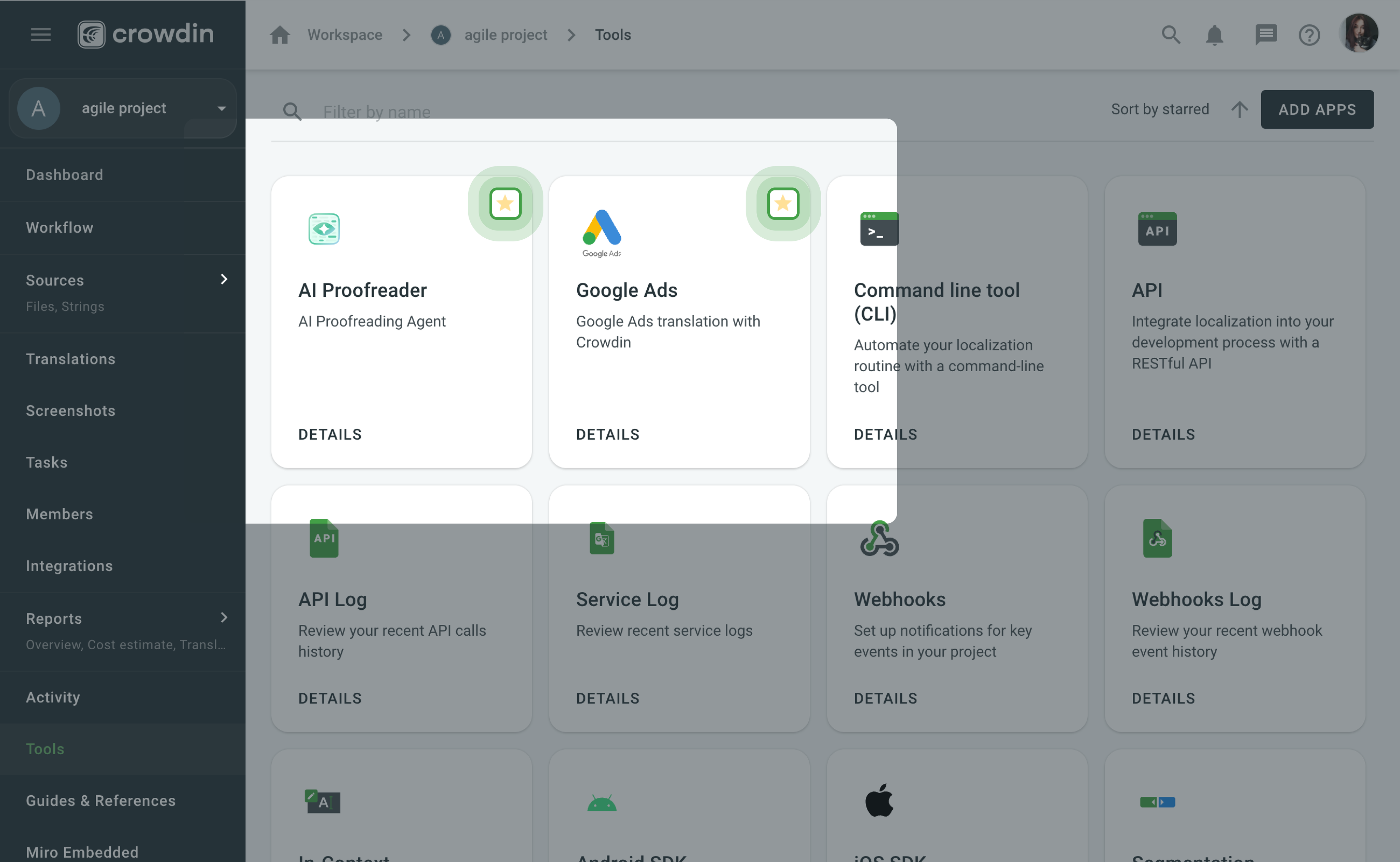This screenshot has width=1400, height=862.
Task: Expand the Reports navigation section
Action: click(x=224, y=617)
